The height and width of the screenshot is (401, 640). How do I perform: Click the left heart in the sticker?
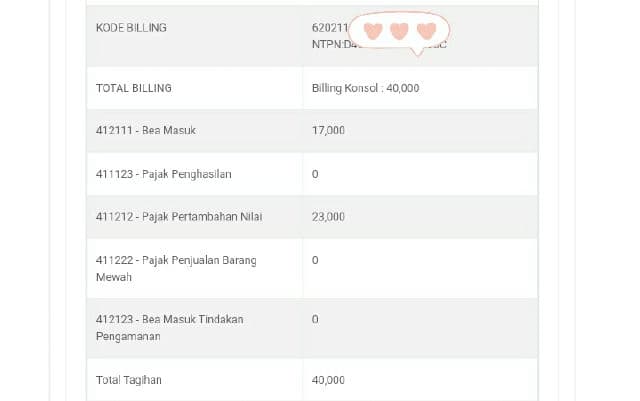373,31
